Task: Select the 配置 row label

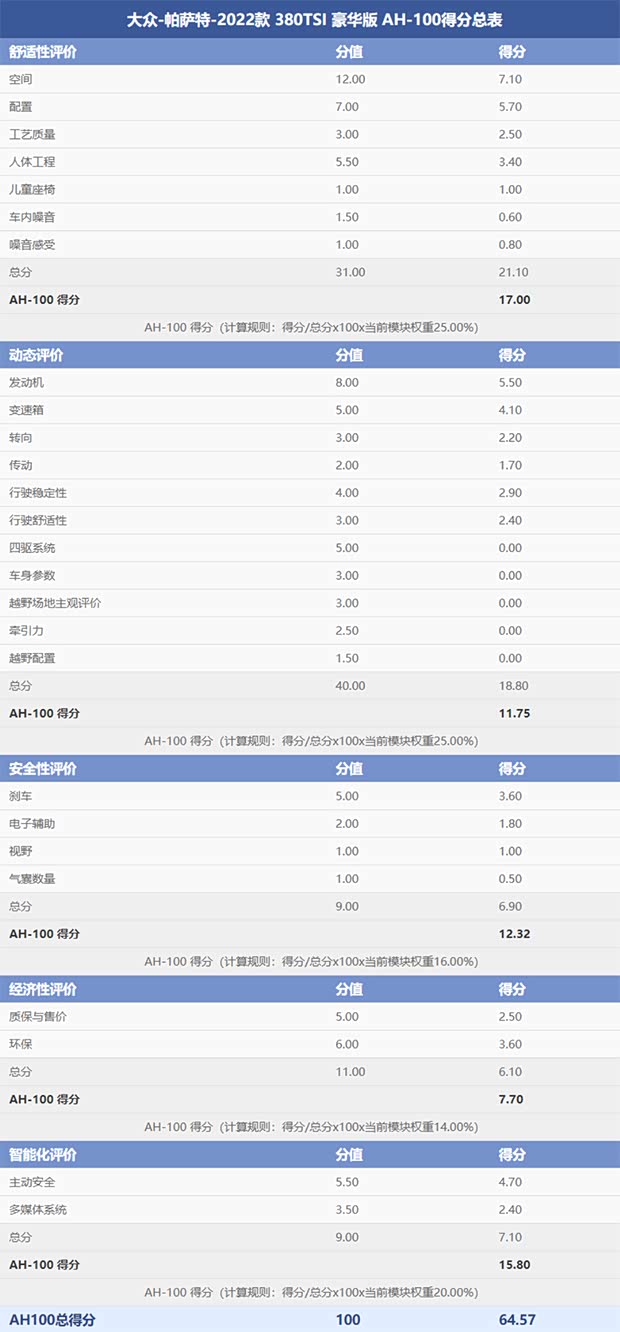Action: tap(21, 107)
